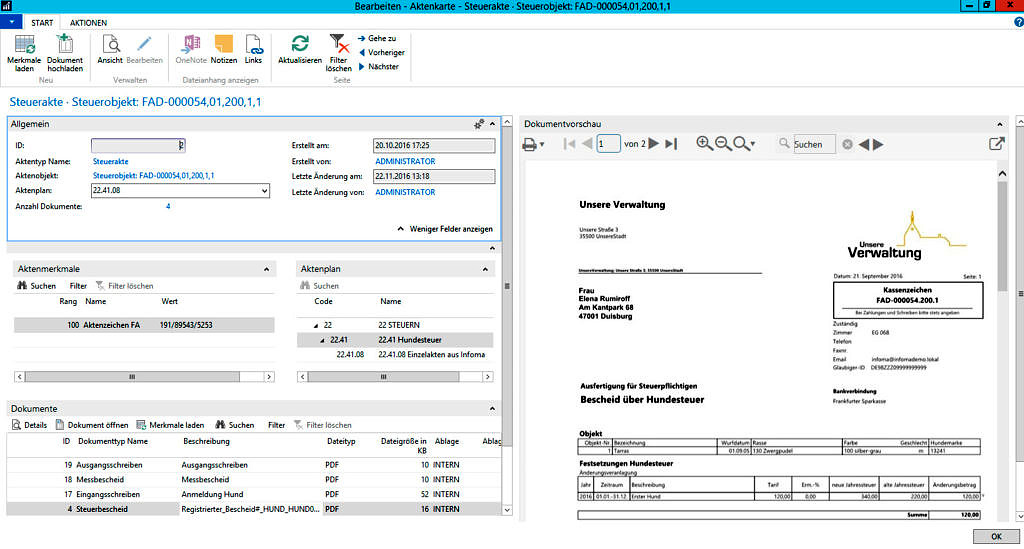Open preview in external window
Viewport: 1024px width, 549px height.
tap(996, 144)
